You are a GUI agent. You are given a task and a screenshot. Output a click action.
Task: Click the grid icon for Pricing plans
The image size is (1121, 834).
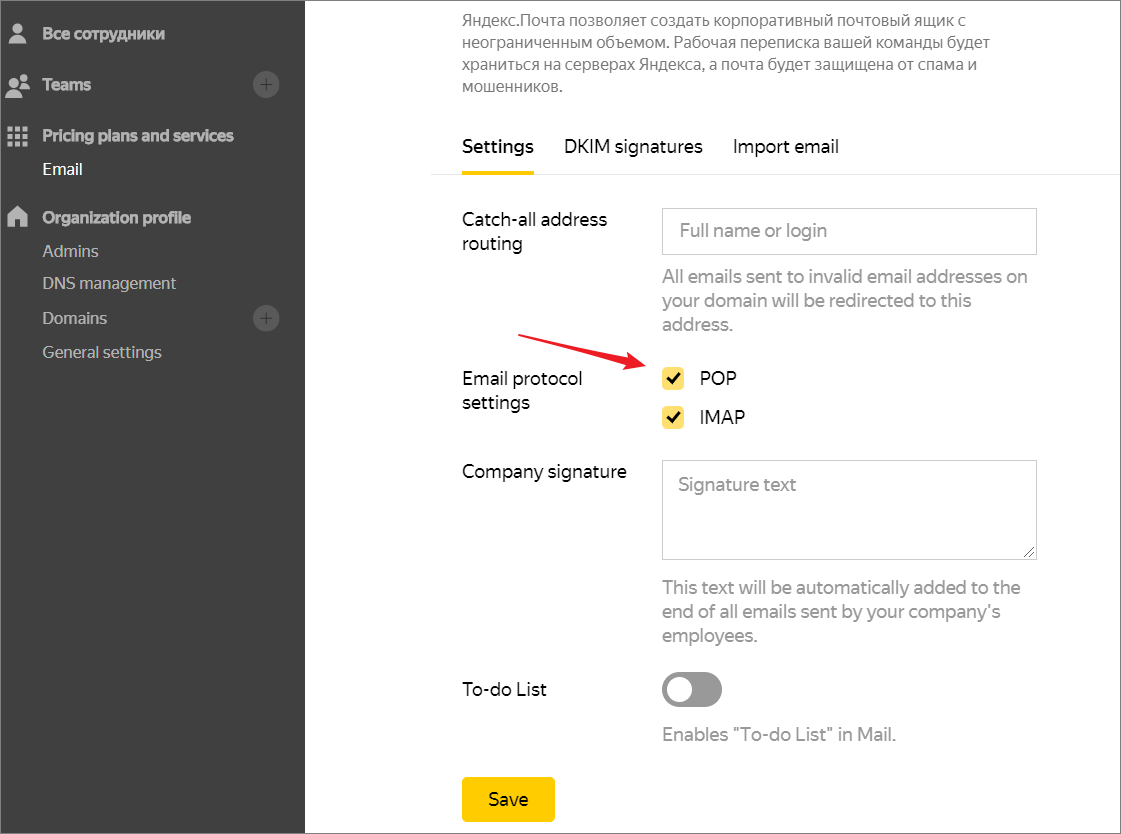(x=17, y=136)
